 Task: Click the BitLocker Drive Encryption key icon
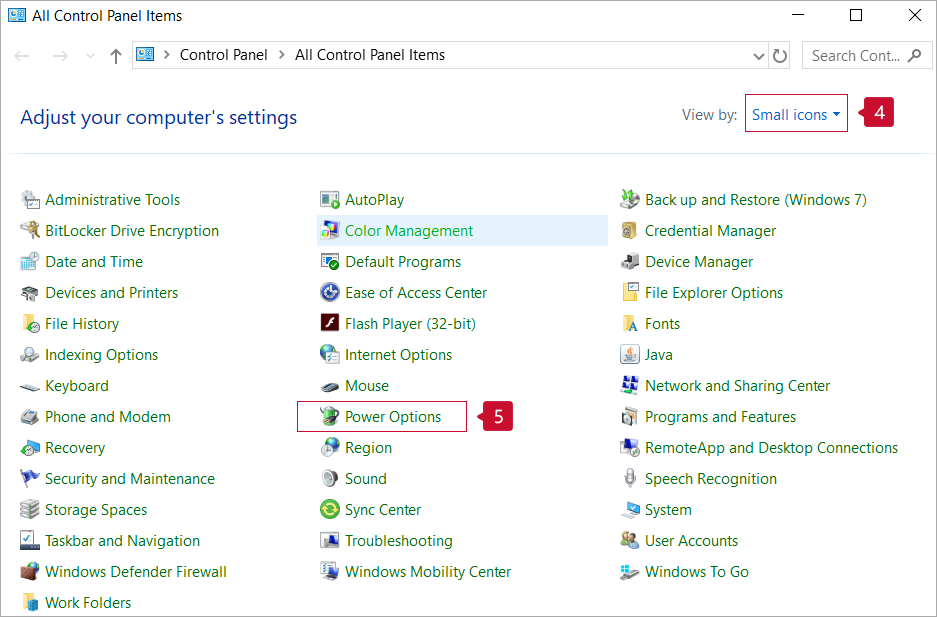[30, 231]
